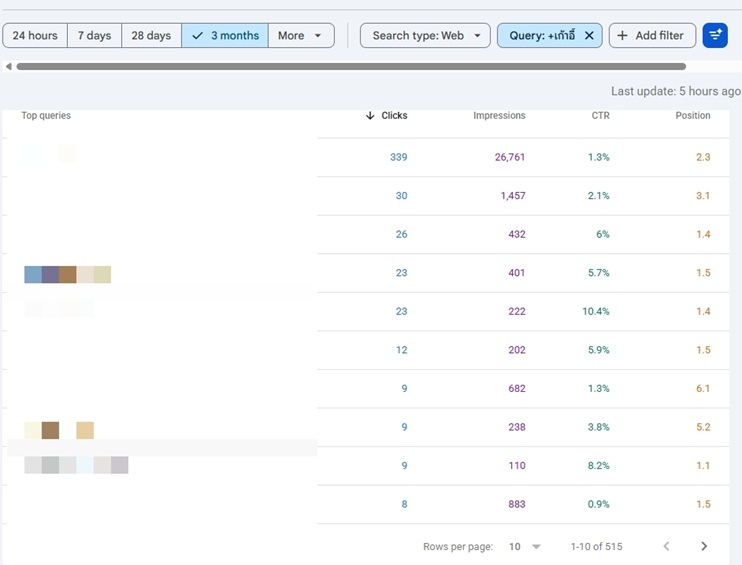The width and height of the screenshot is (742, 565).
Task: Click the 1.1 position value
Action: point(703,466)
